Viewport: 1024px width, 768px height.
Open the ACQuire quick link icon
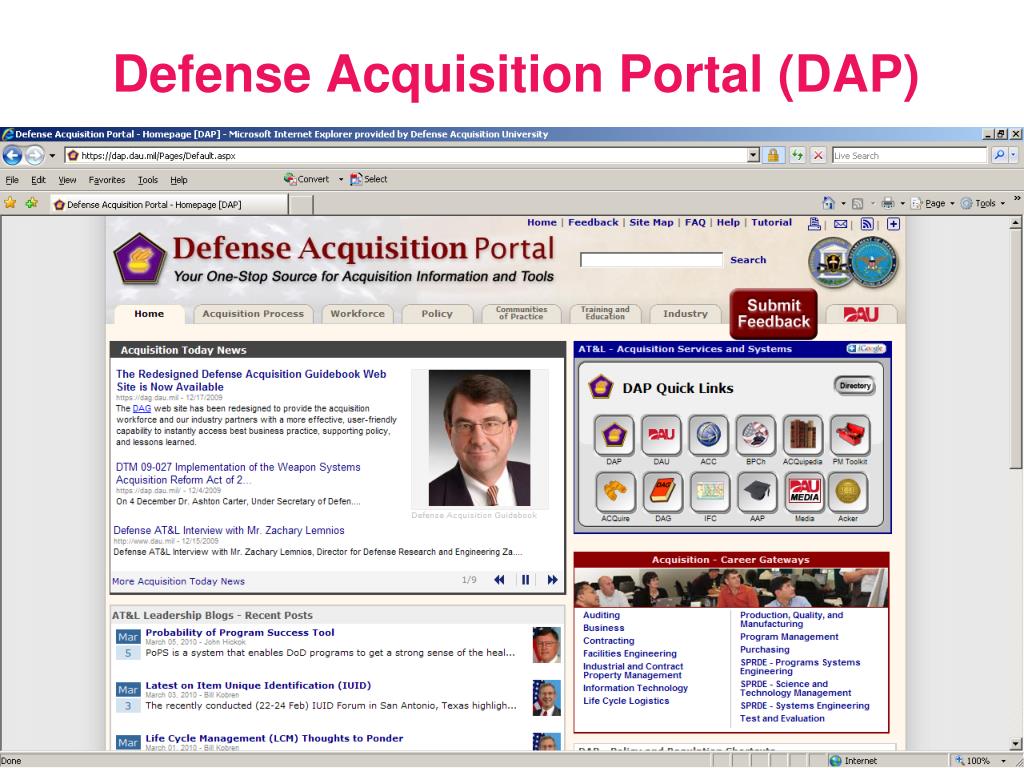[x=615, y=492]
